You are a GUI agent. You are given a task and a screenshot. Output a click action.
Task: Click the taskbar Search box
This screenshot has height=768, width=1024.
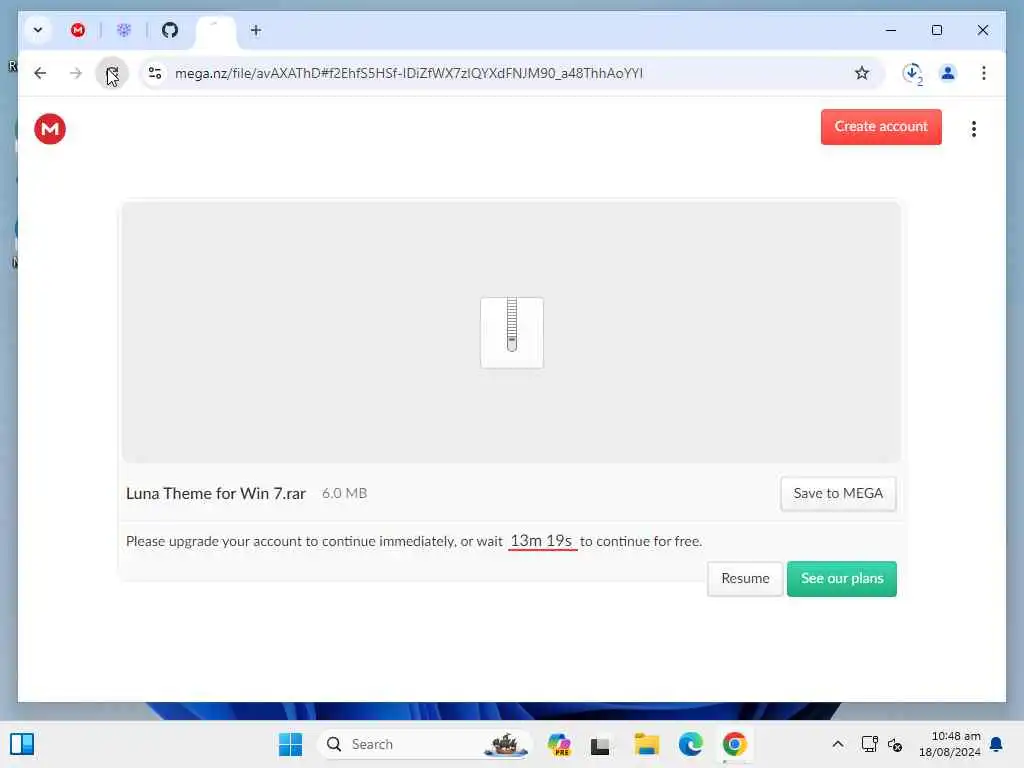(x=425, y=744)
